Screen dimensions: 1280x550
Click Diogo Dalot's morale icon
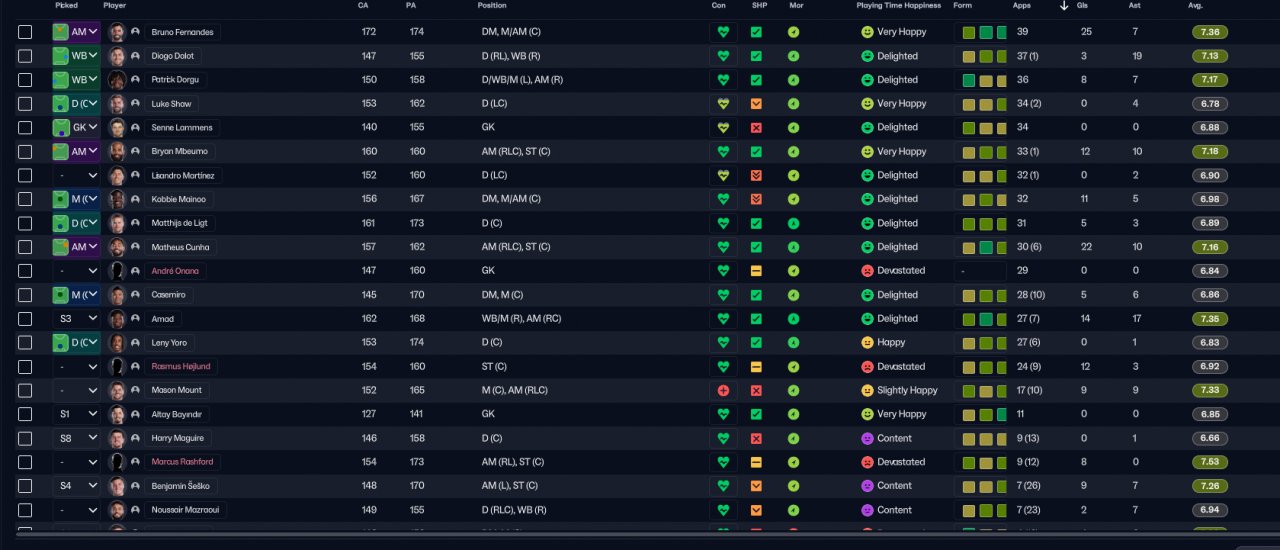[793, 56]
